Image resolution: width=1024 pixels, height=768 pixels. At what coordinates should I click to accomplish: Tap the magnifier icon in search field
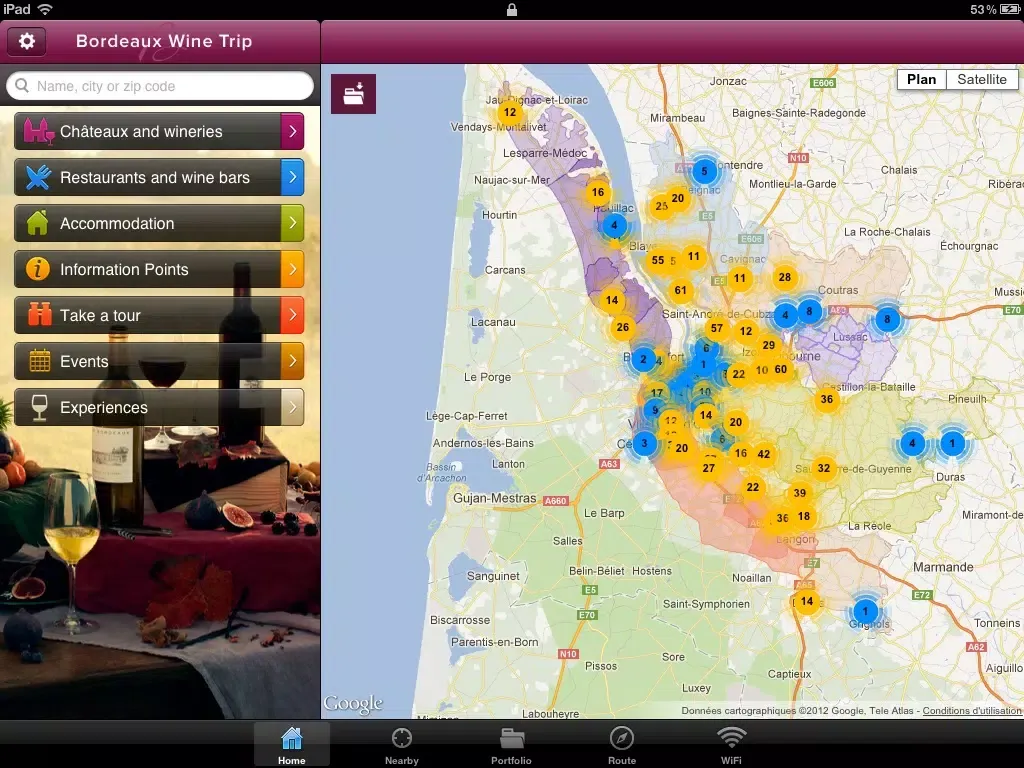click(x=22, y=86)
